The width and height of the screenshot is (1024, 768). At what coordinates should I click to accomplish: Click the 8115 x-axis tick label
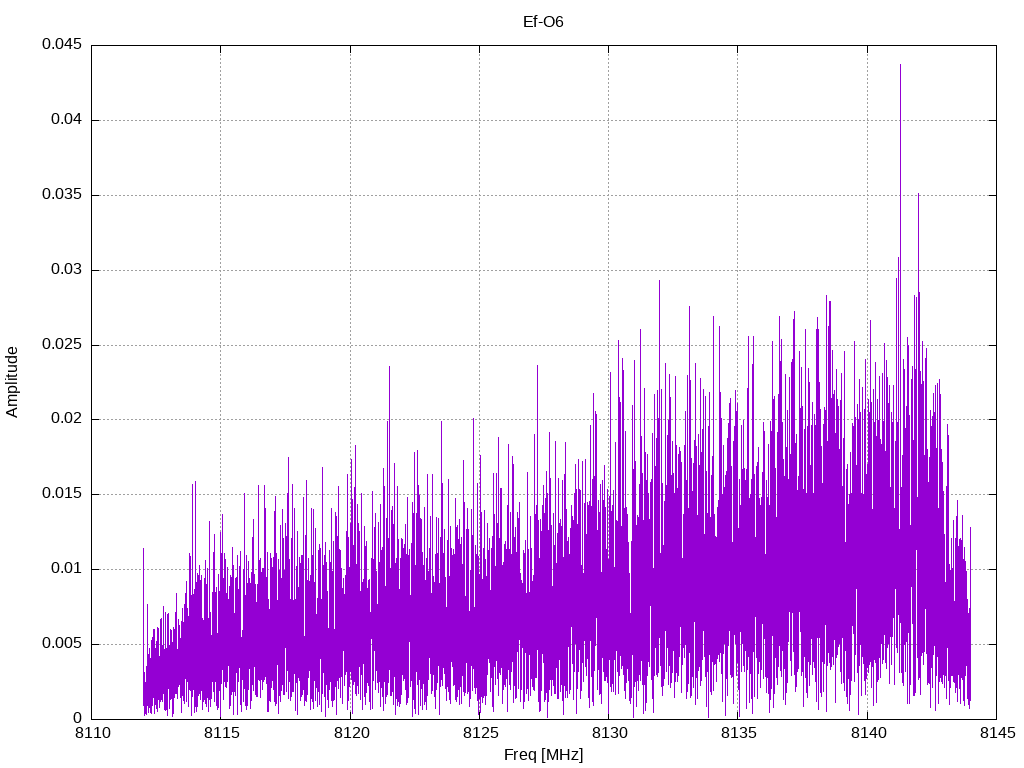(222, 733)
